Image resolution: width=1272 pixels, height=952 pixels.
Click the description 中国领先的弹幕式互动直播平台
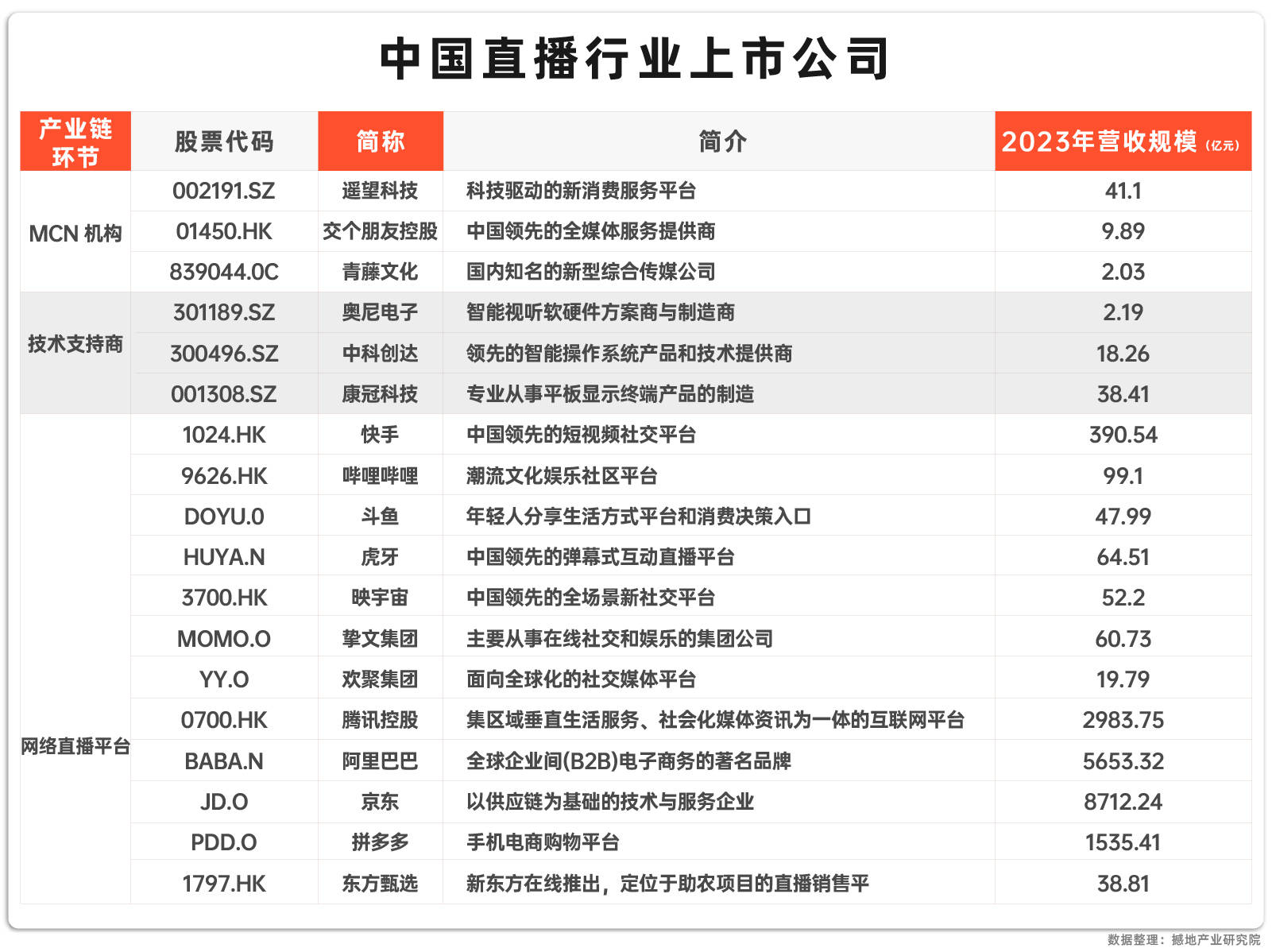pos(601,557)
